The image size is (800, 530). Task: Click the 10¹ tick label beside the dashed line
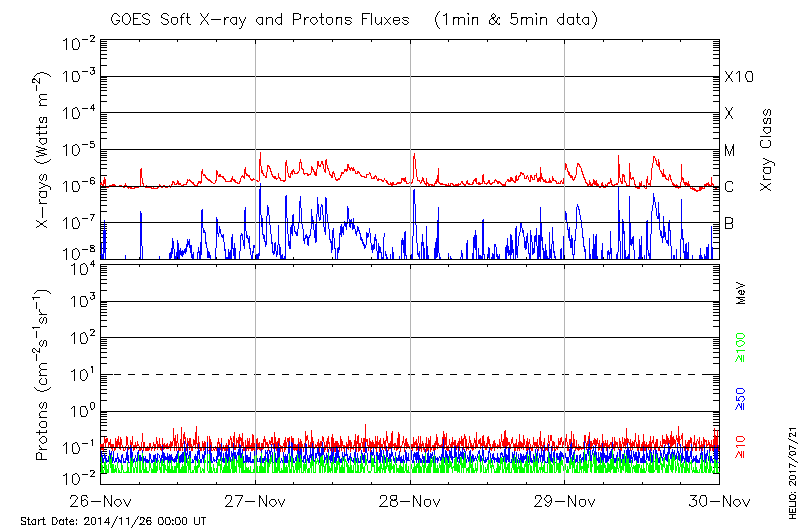coord(81,375)
